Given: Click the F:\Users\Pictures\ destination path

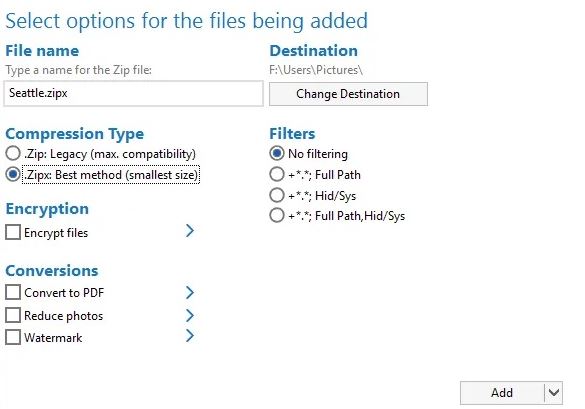Looking at the screenshot, I should click(316, 70).
